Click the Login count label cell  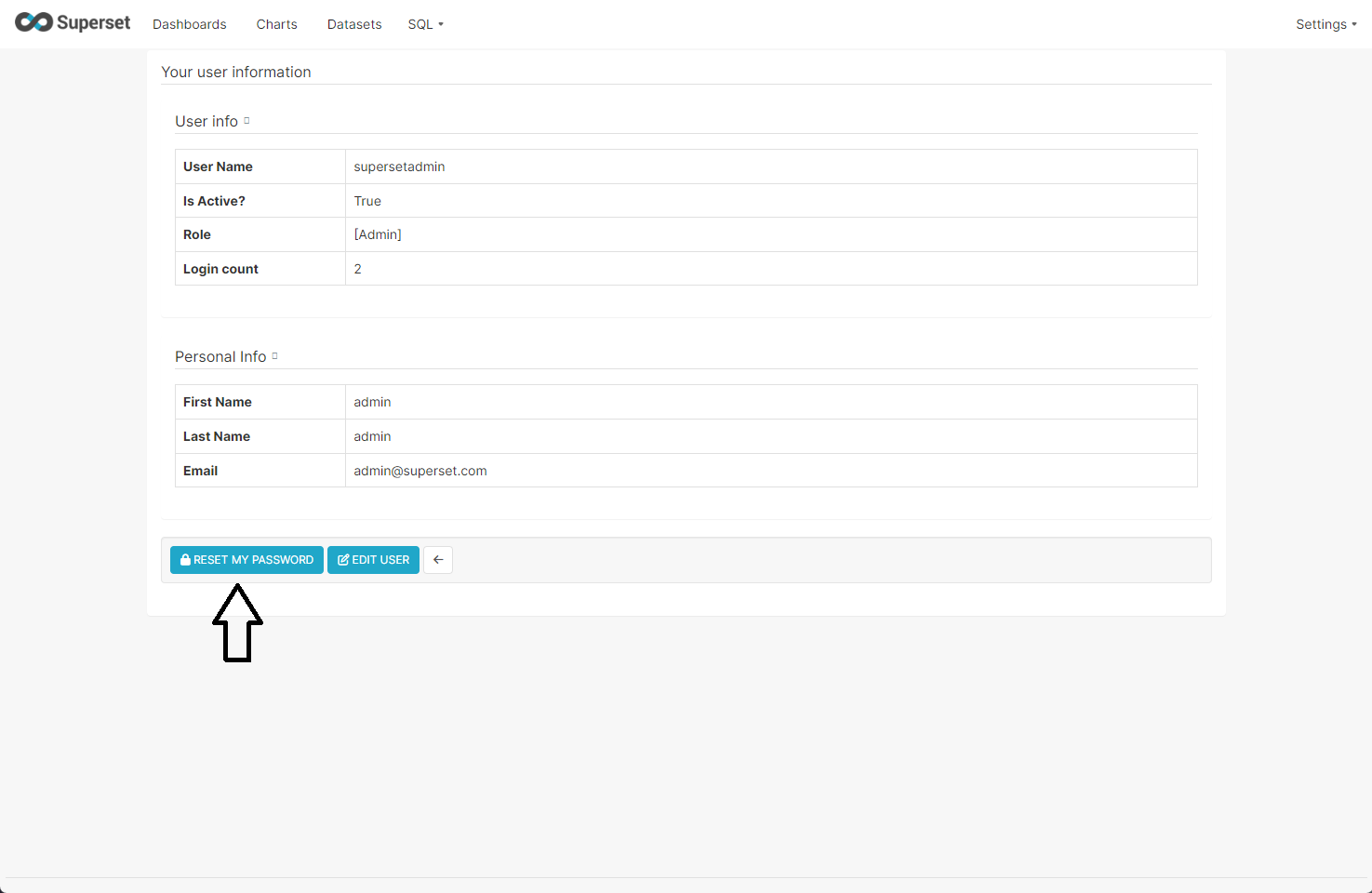click(260, 269)
